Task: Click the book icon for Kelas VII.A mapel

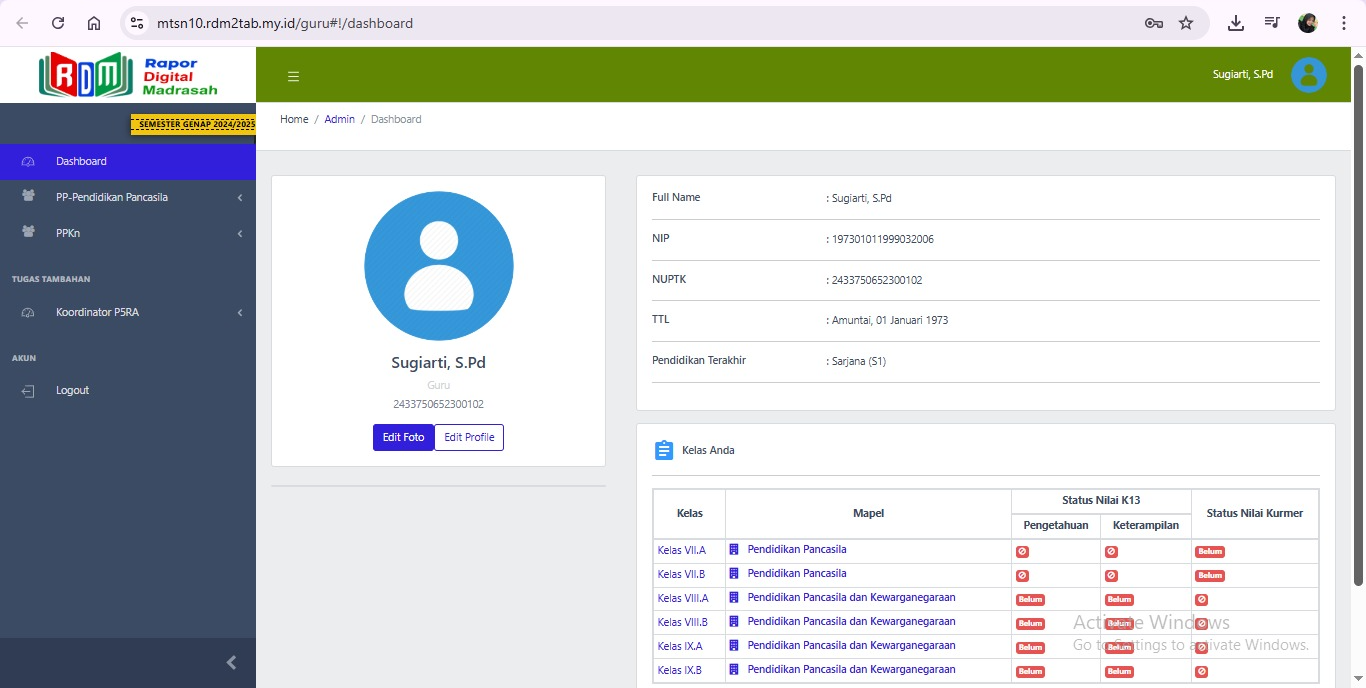Action: (x=734, y=550)
